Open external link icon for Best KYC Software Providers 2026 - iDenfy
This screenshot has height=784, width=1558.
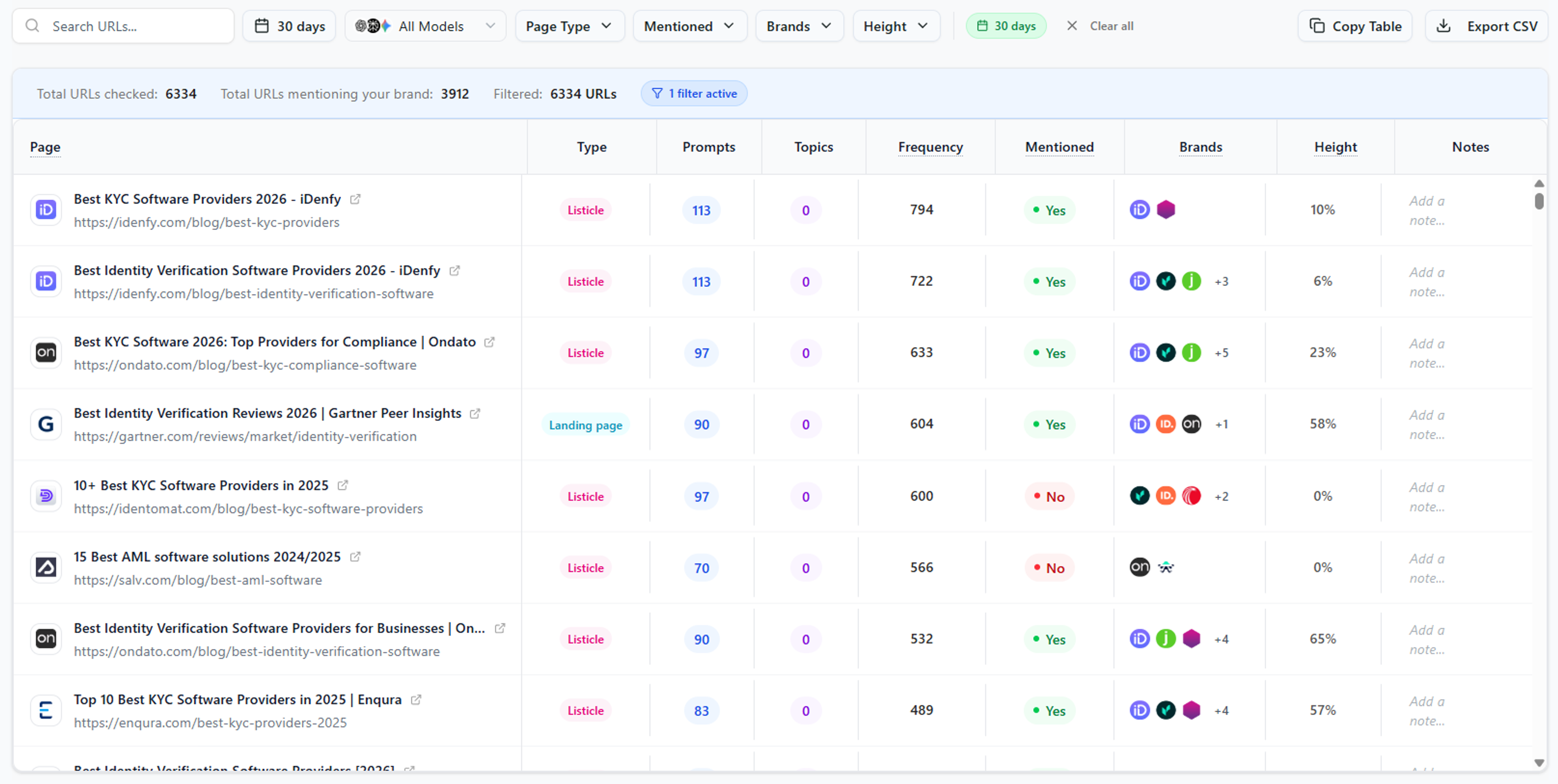pos(356,199)
